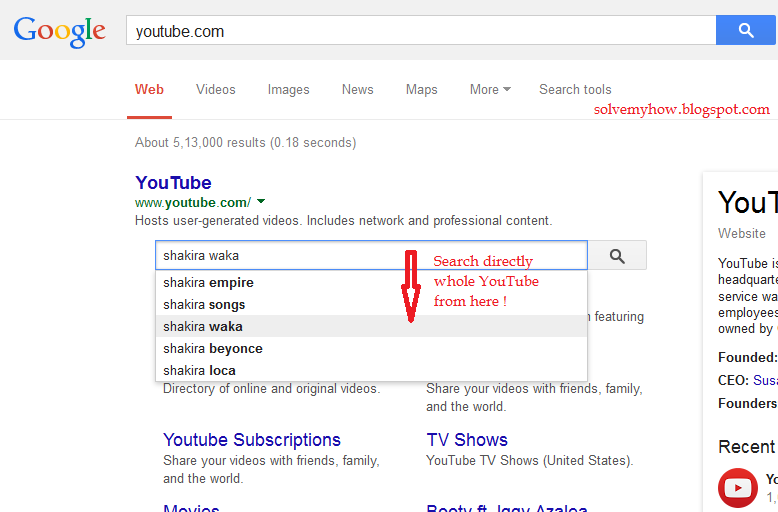Click the YouTube sitelinks search magnifier button
The image size is (778, 512).
pyautogui.click(x=617, y=256)
